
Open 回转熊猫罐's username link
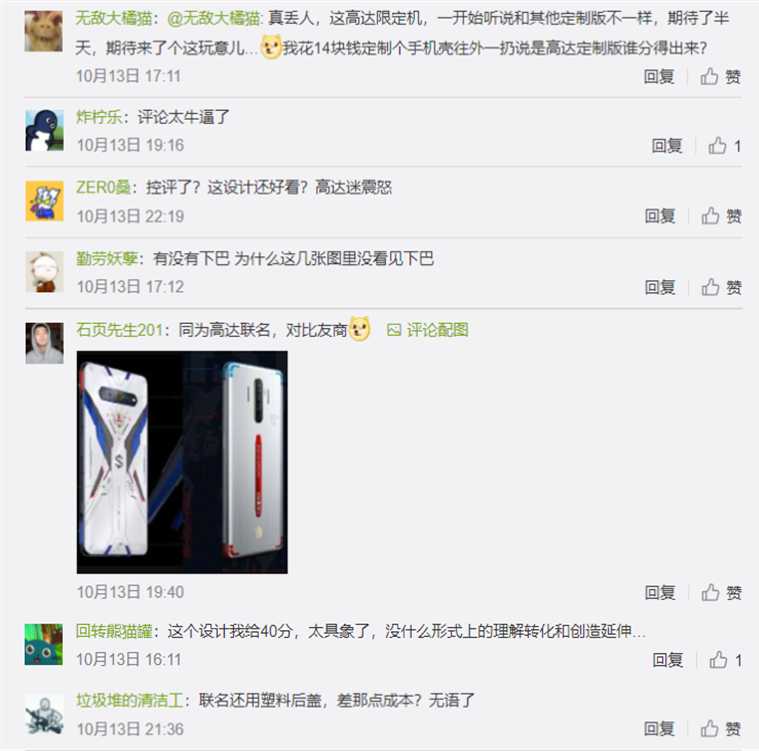pos(114,631)
